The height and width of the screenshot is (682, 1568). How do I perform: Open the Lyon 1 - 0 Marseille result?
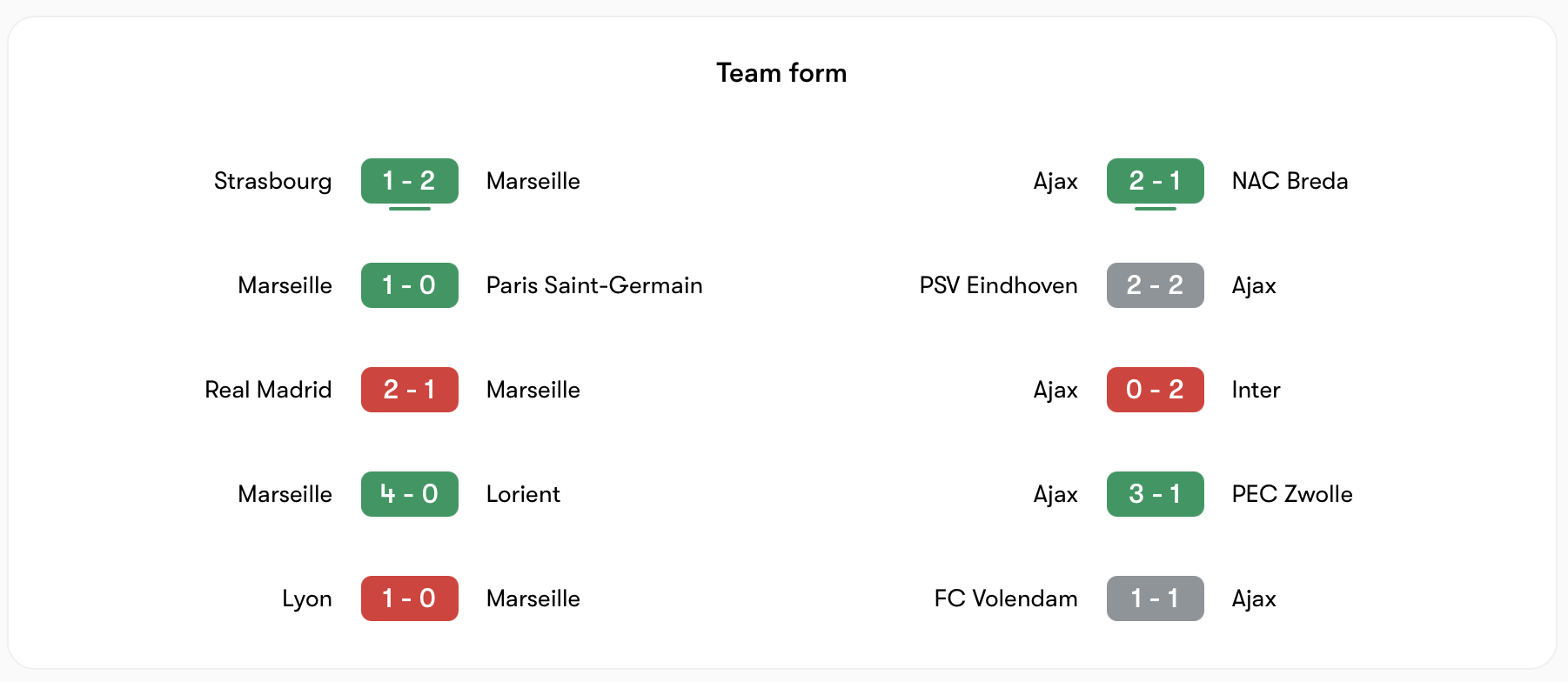[409, 598]
